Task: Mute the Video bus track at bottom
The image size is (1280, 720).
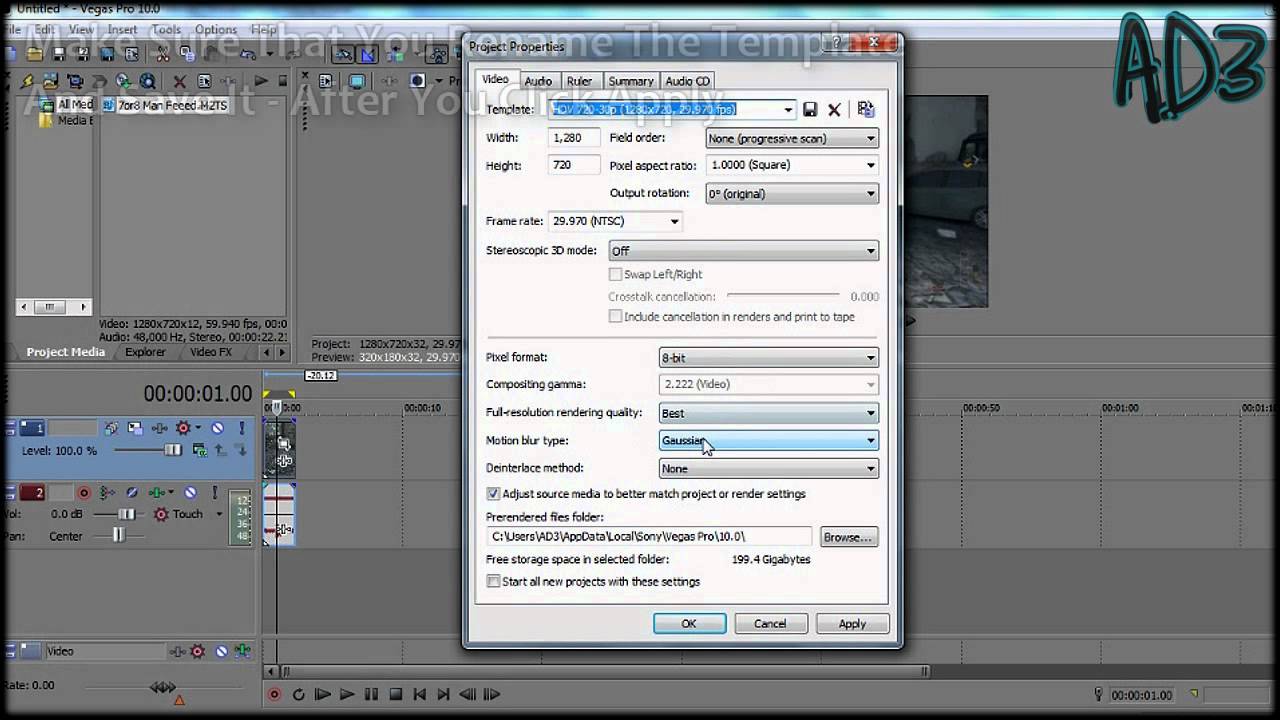Action: (221, 651)
